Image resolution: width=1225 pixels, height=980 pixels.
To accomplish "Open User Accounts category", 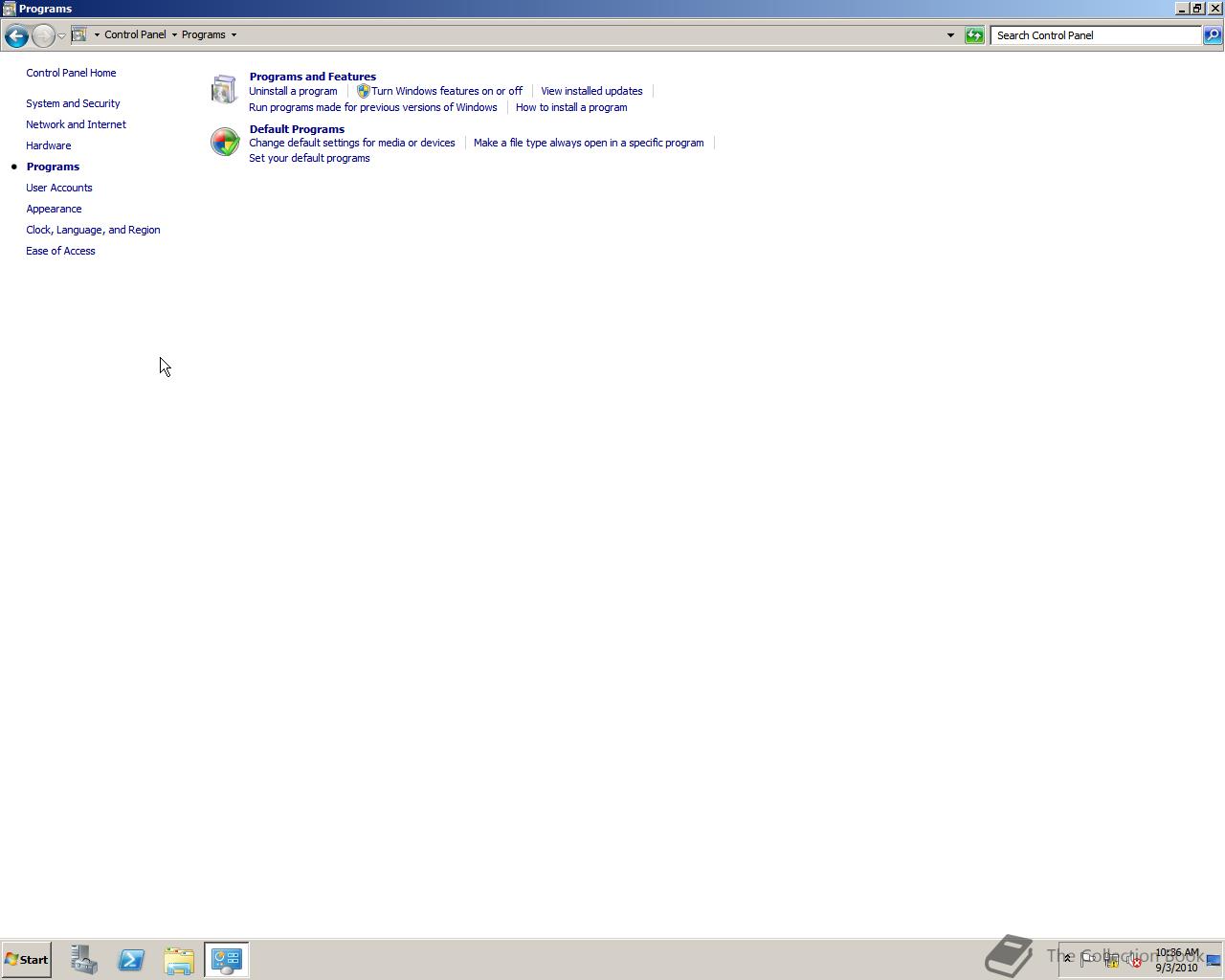I will point(58,188).
